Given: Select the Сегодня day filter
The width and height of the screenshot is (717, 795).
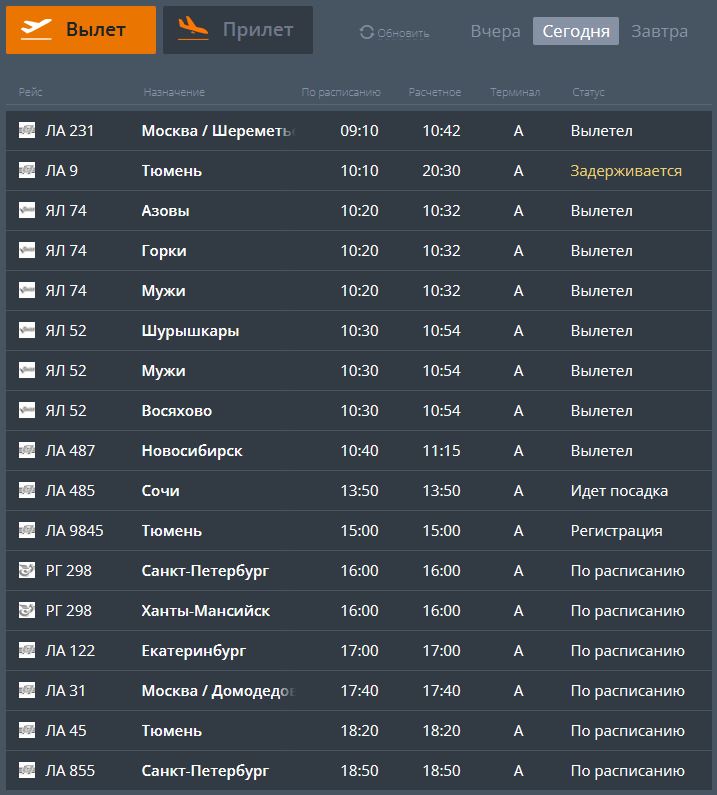Looking at the screenshot, I should [x=576, y=31].
